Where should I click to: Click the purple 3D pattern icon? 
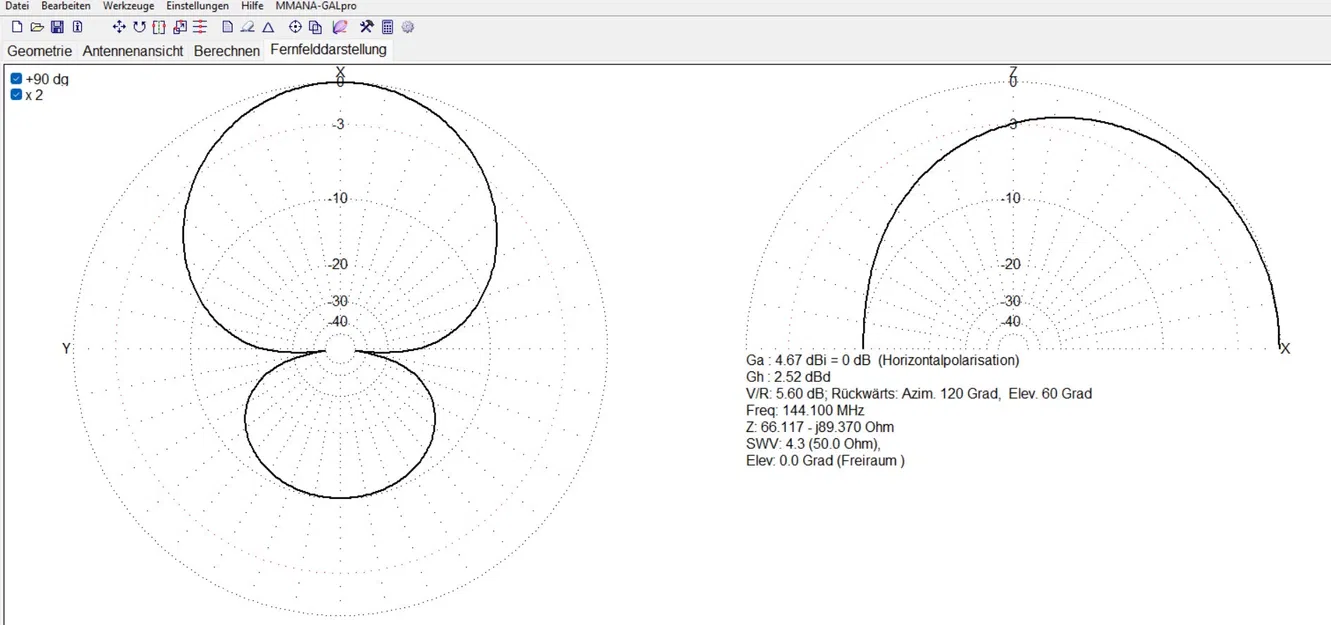(340, 27)
